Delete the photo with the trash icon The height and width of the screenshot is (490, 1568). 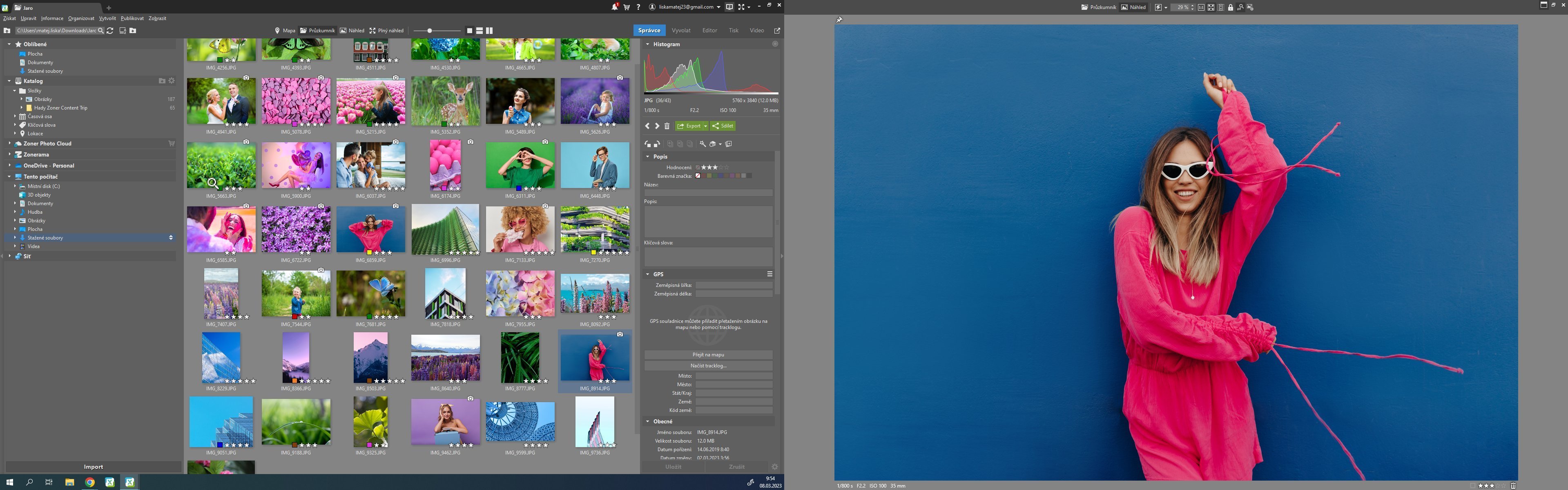point(667,126)
